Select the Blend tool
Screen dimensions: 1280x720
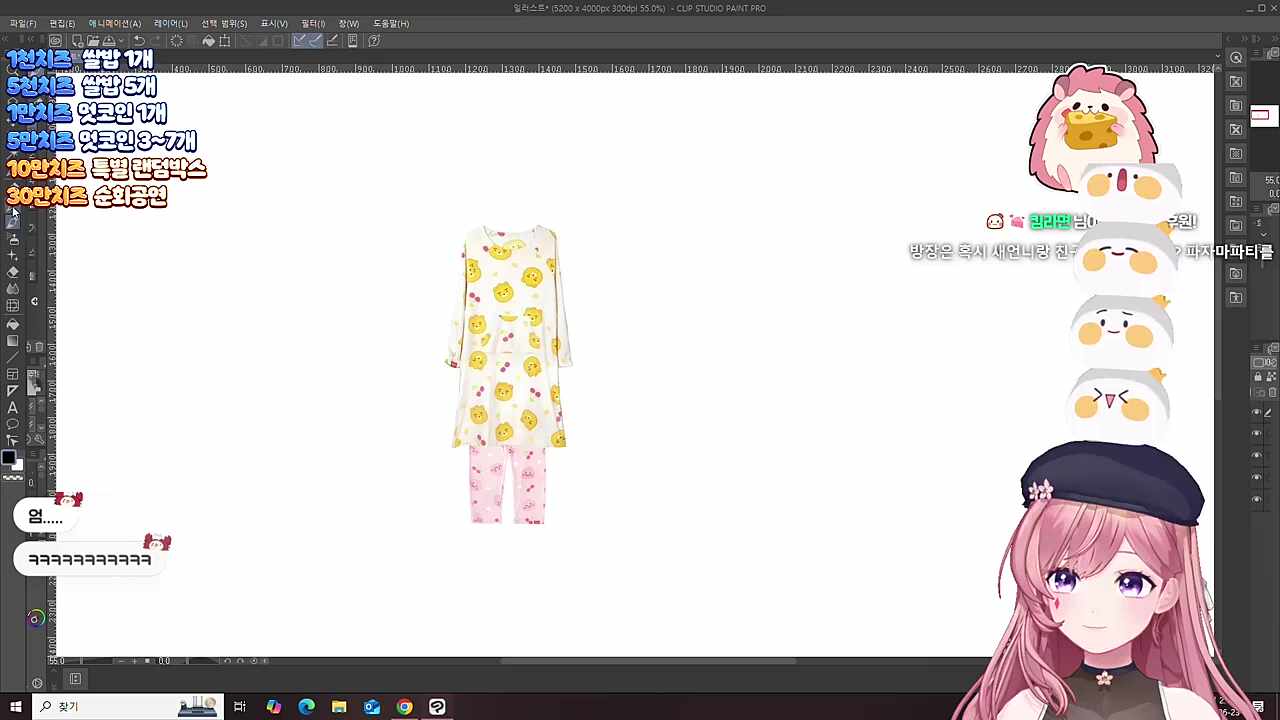click(x=13, y=289)
